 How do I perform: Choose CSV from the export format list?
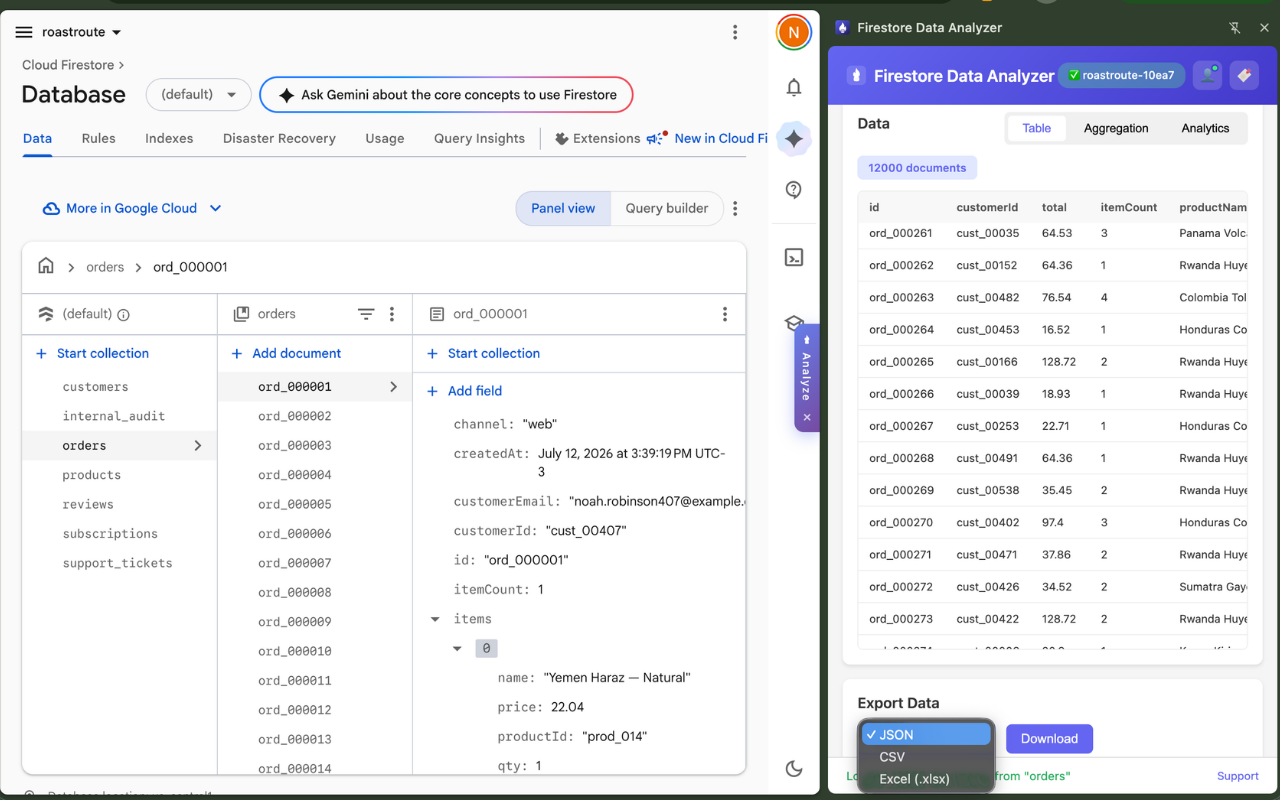(x=927, y=757)
